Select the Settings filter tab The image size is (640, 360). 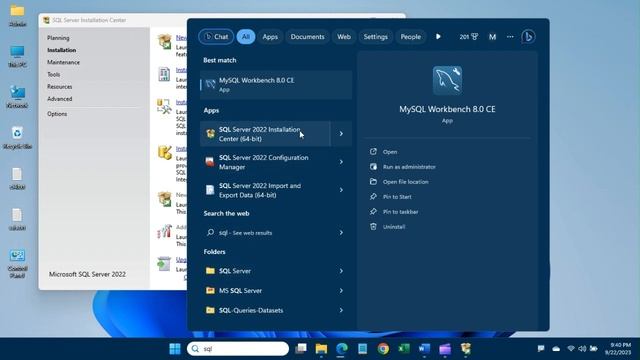pos(376,37)
